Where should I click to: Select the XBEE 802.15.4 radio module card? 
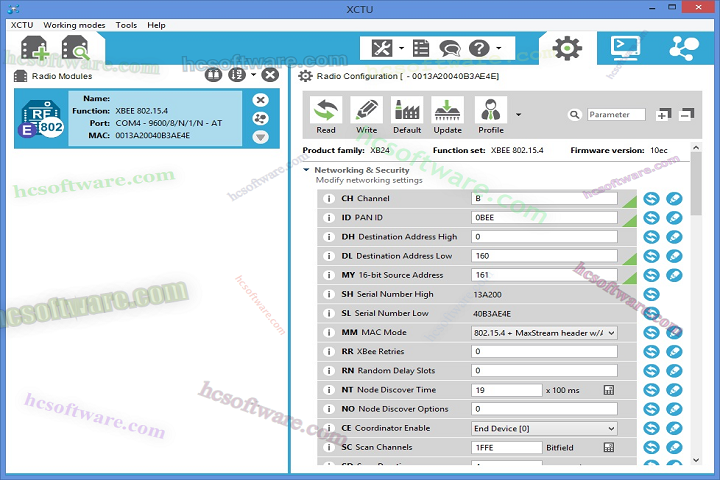click(x=146, y=119)
